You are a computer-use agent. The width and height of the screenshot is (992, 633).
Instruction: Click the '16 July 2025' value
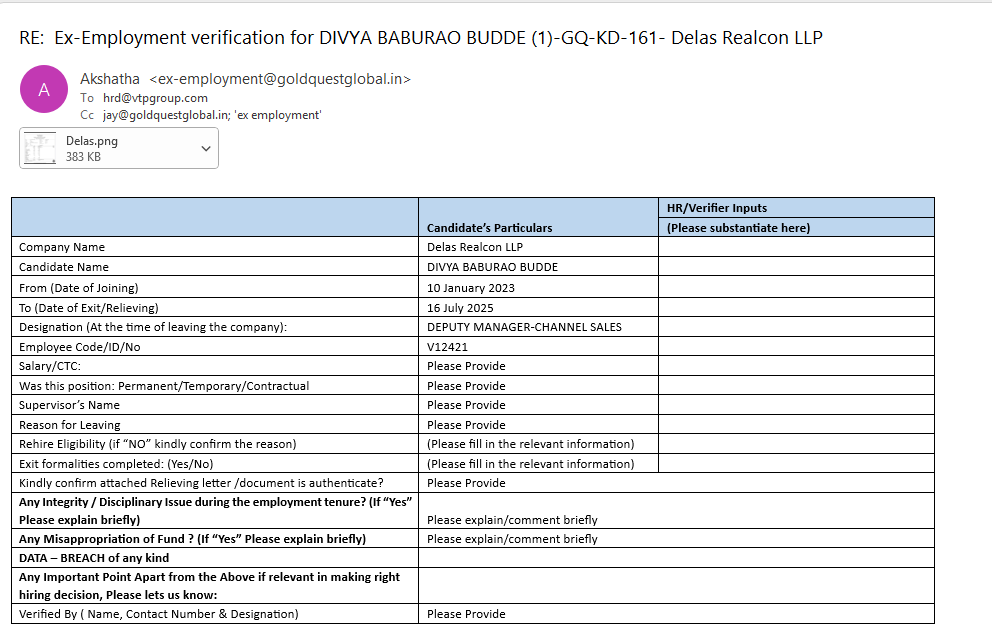(460, 308)
